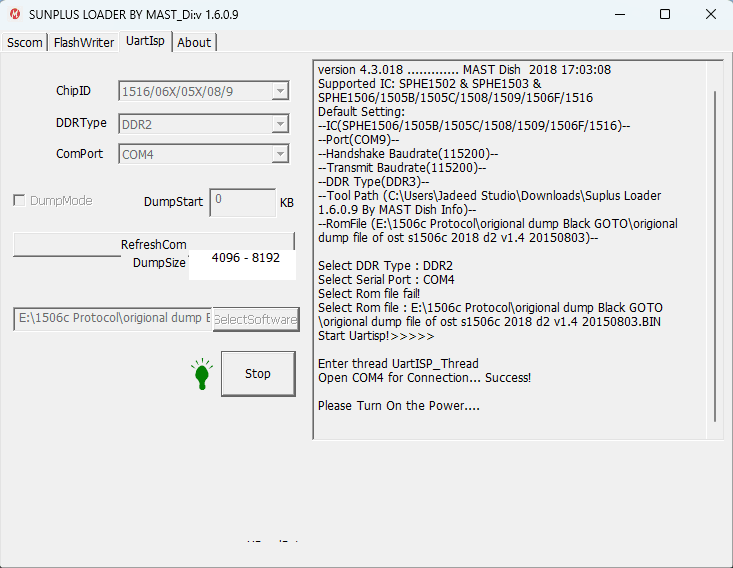Screen dimensions: 733x568
Task: Click '--Handshake Baudrate(115200)--' log line
Action: click(408, 153)
